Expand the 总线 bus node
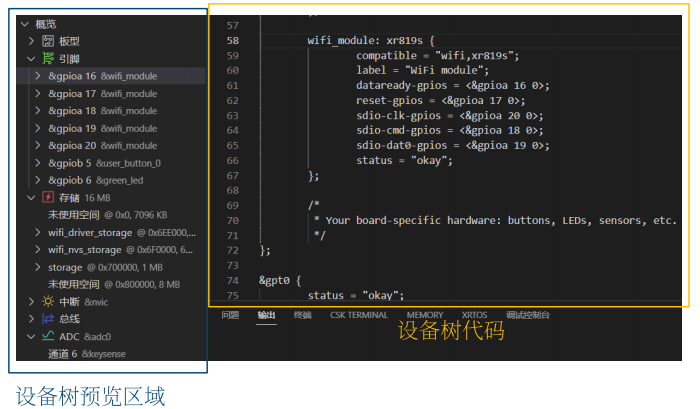 (31, 319)
